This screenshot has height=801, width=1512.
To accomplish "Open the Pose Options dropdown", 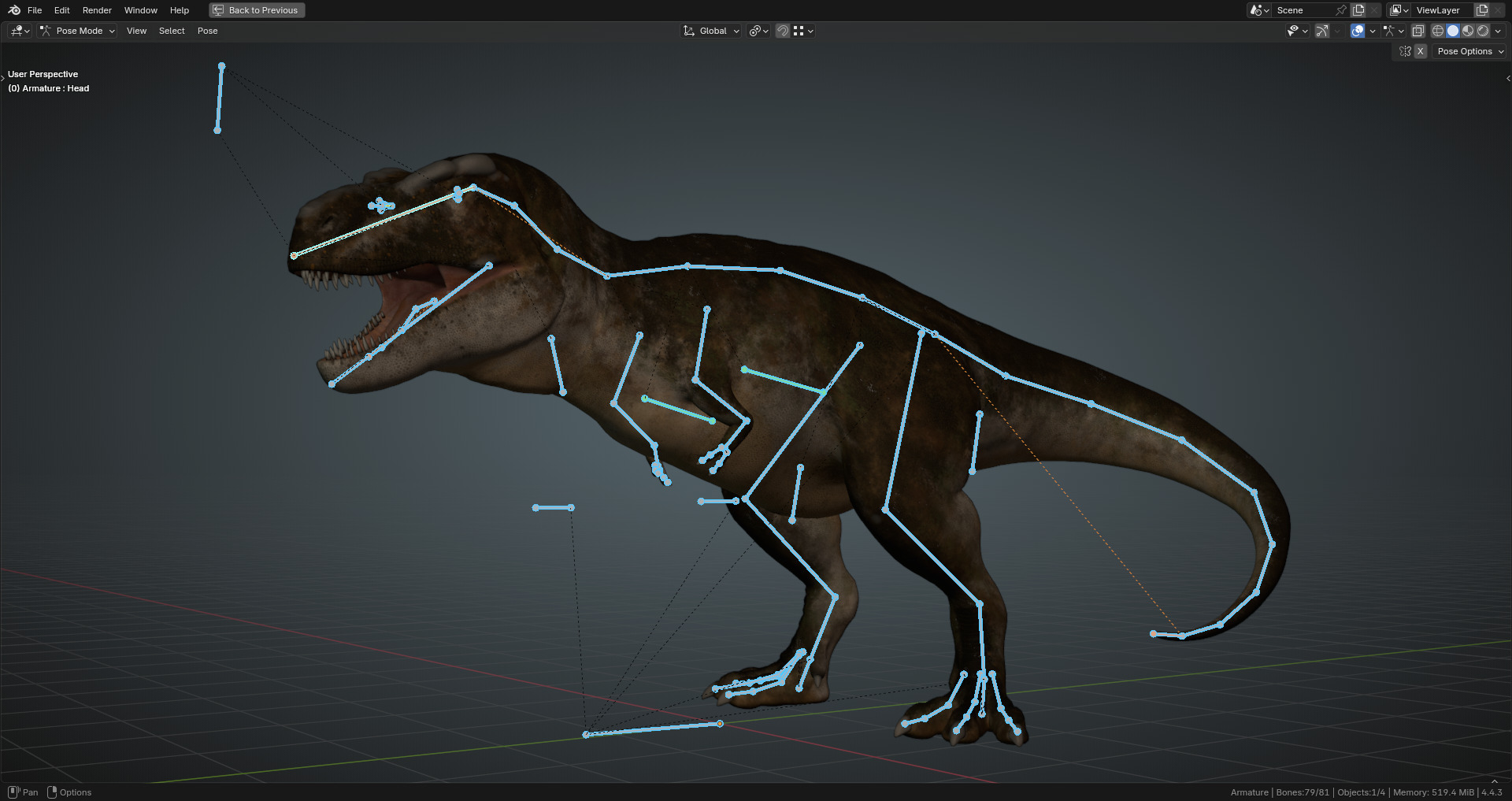I will [x=1469, y=51].
